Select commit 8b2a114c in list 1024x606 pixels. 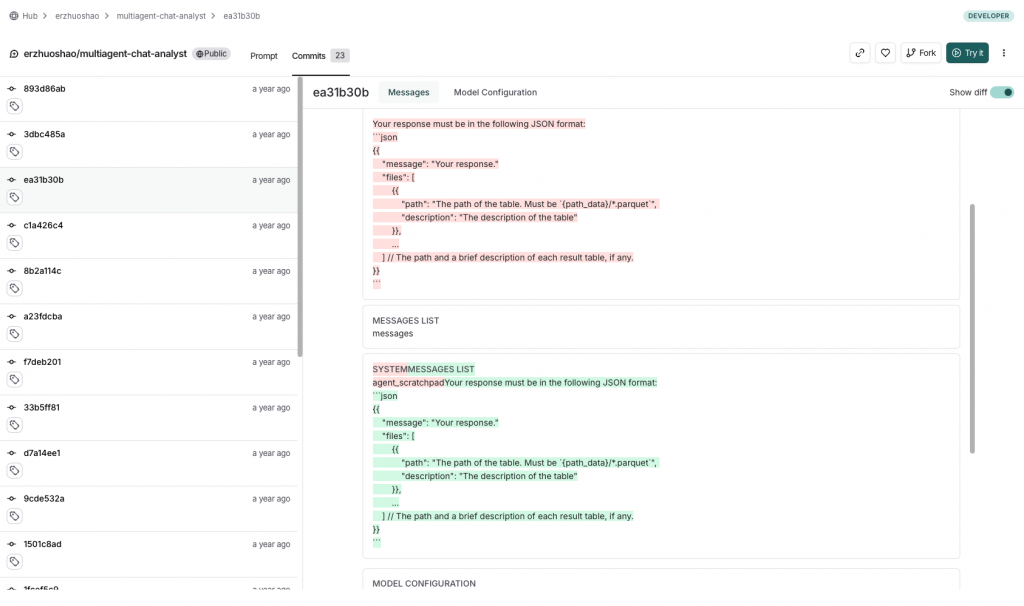(x=148, y=281)
